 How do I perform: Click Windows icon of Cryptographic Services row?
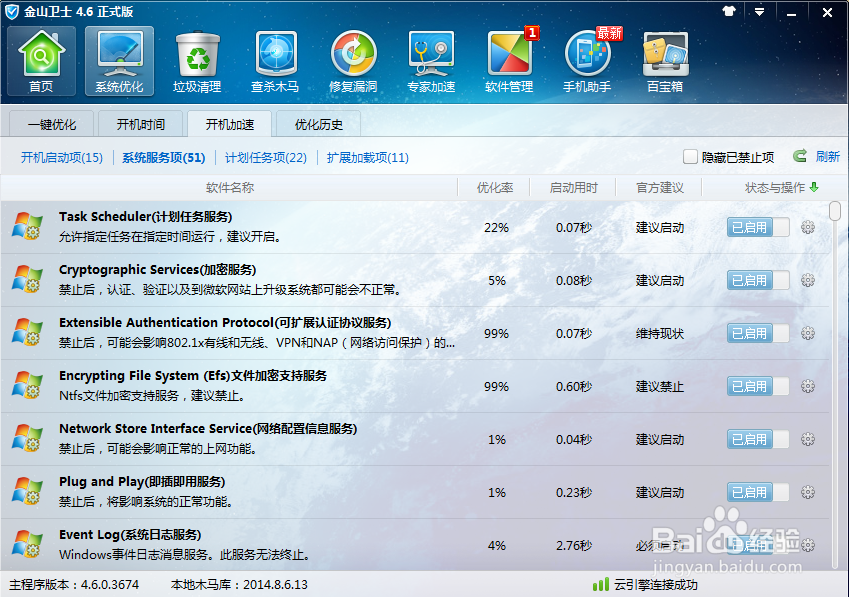coord(27,279)
